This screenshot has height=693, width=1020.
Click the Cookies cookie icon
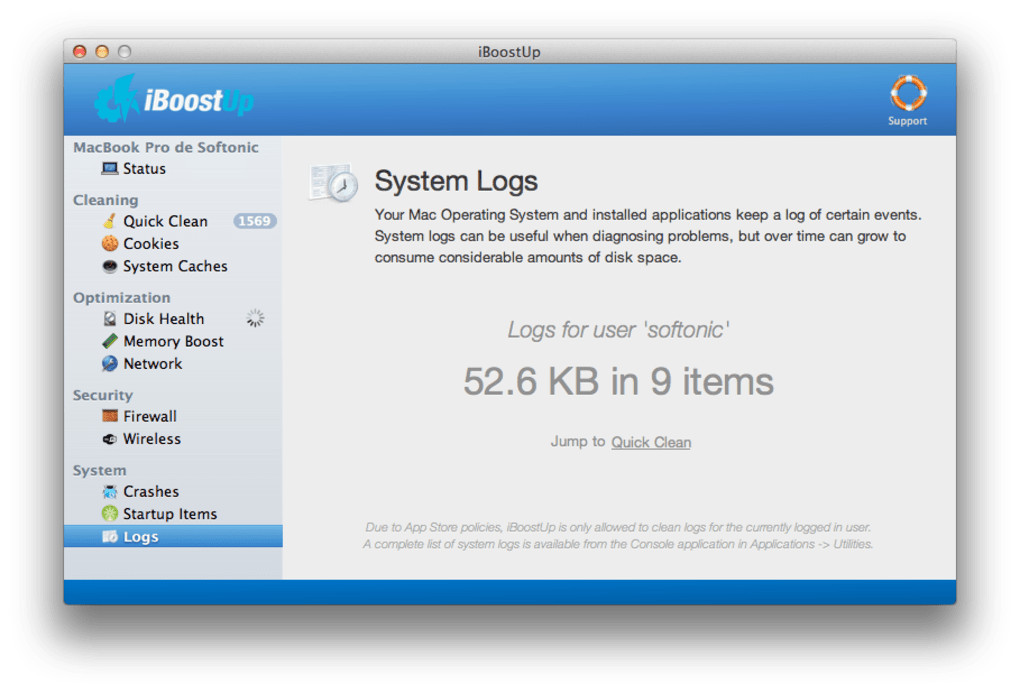110,243
